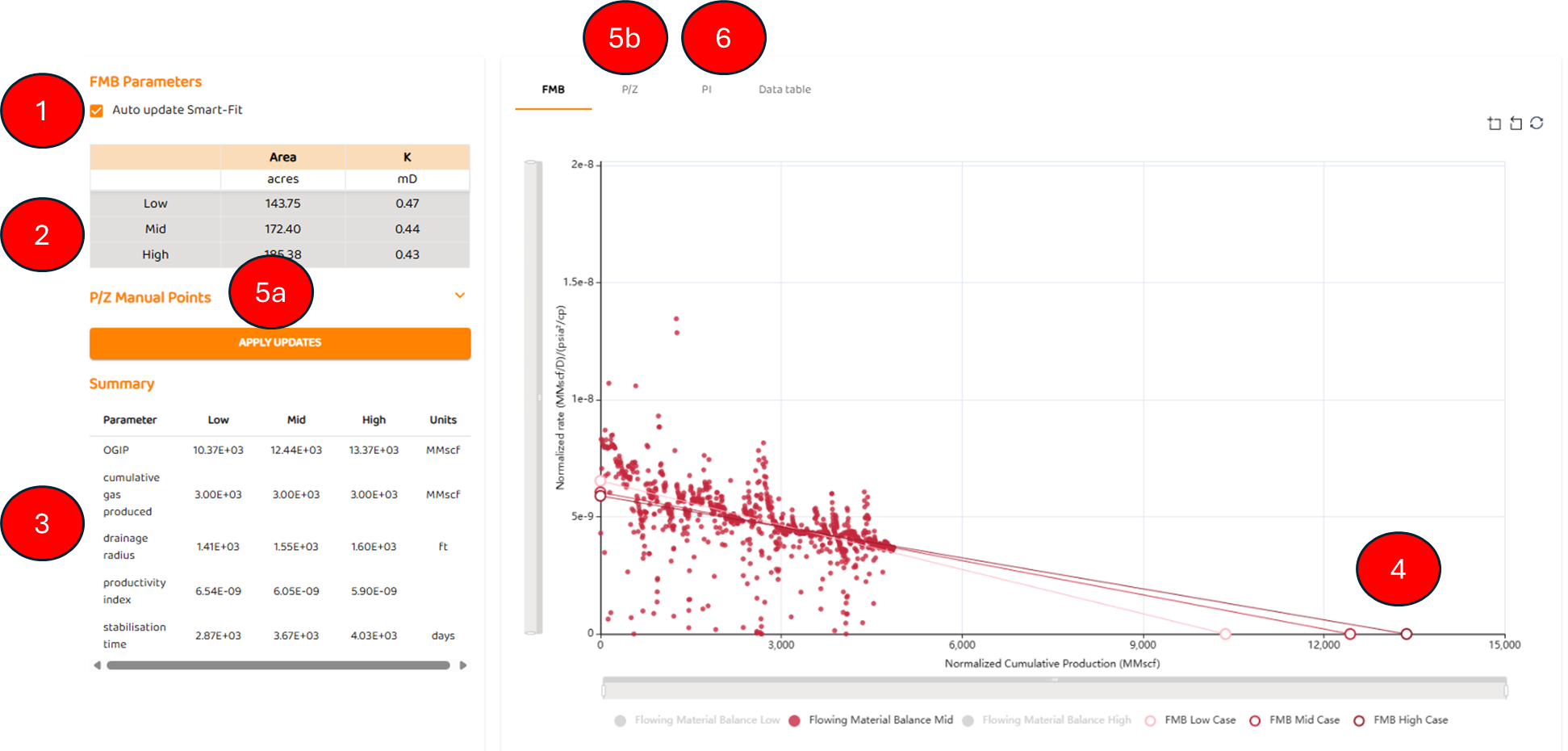Viewport: 1568px width, 751px height.
Task: Click the FMB Mid Case x-intercept marker
Action: 1349,634
